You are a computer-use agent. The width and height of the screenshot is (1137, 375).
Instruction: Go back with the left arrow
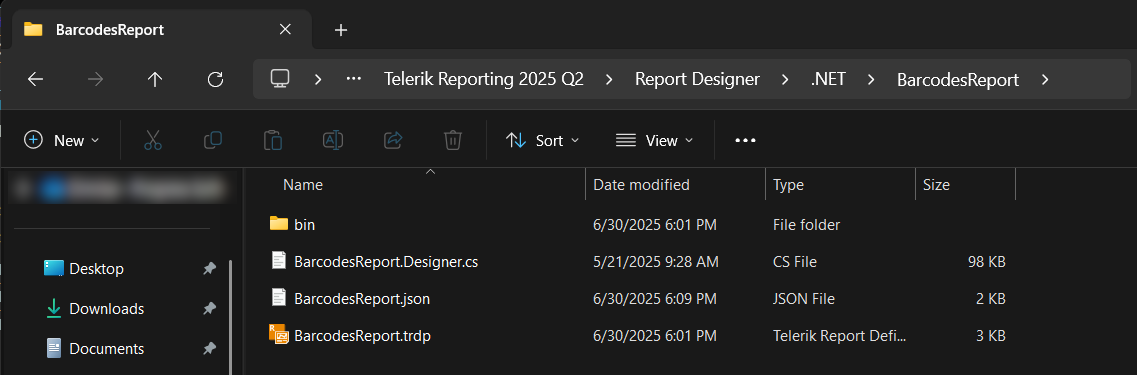click(36, 80)
